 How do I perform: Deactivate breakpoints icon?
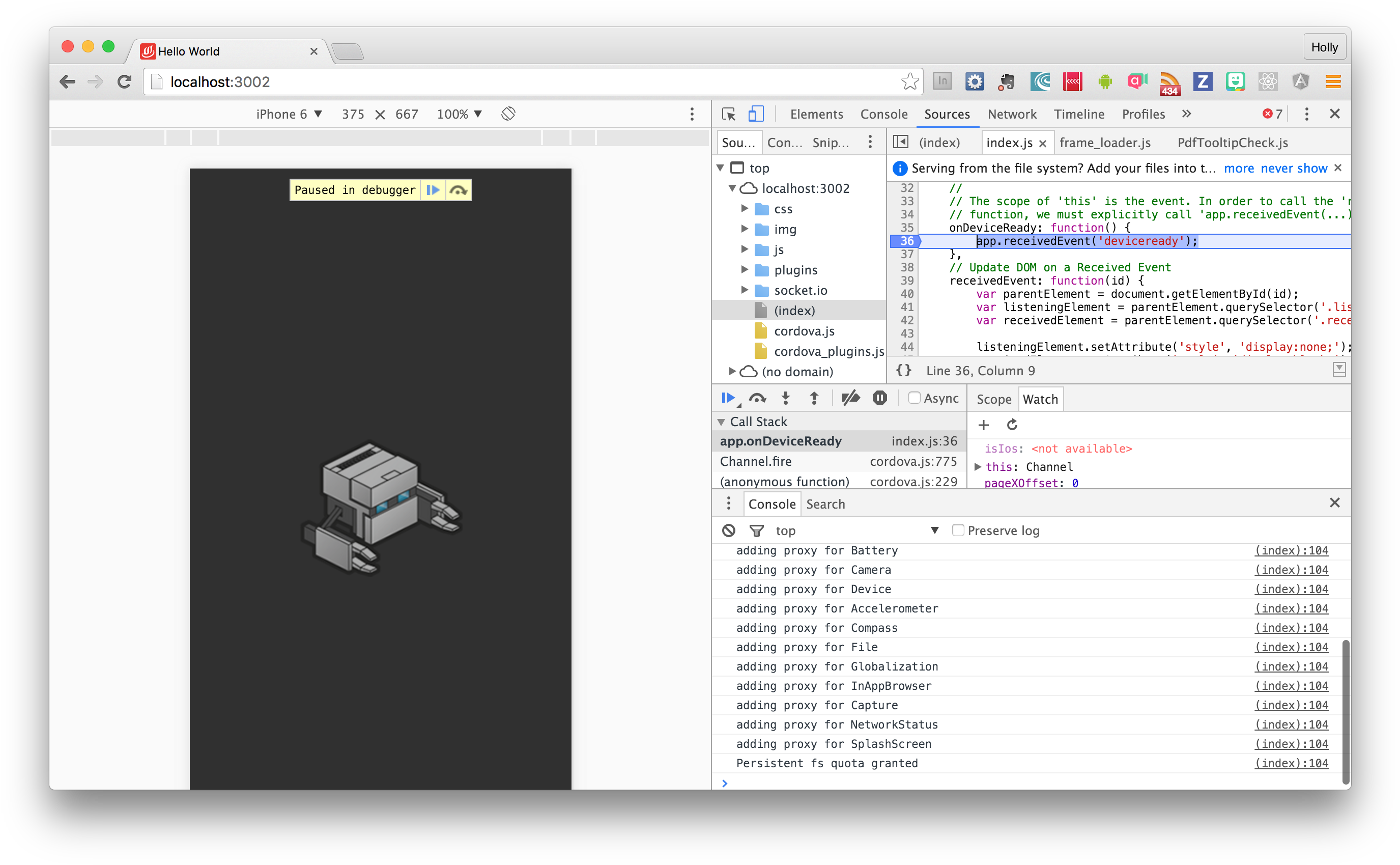850,398
